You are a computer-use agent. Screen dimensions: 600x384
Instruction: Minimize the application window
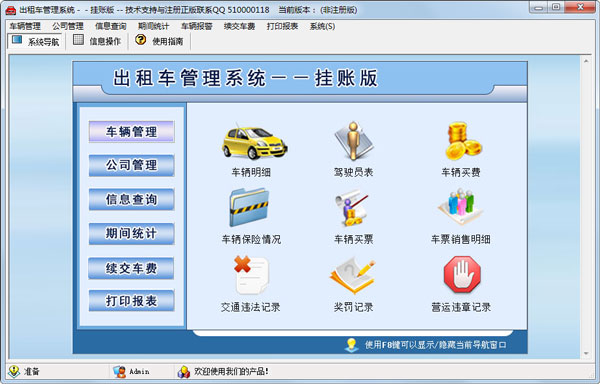coord(539,7)
